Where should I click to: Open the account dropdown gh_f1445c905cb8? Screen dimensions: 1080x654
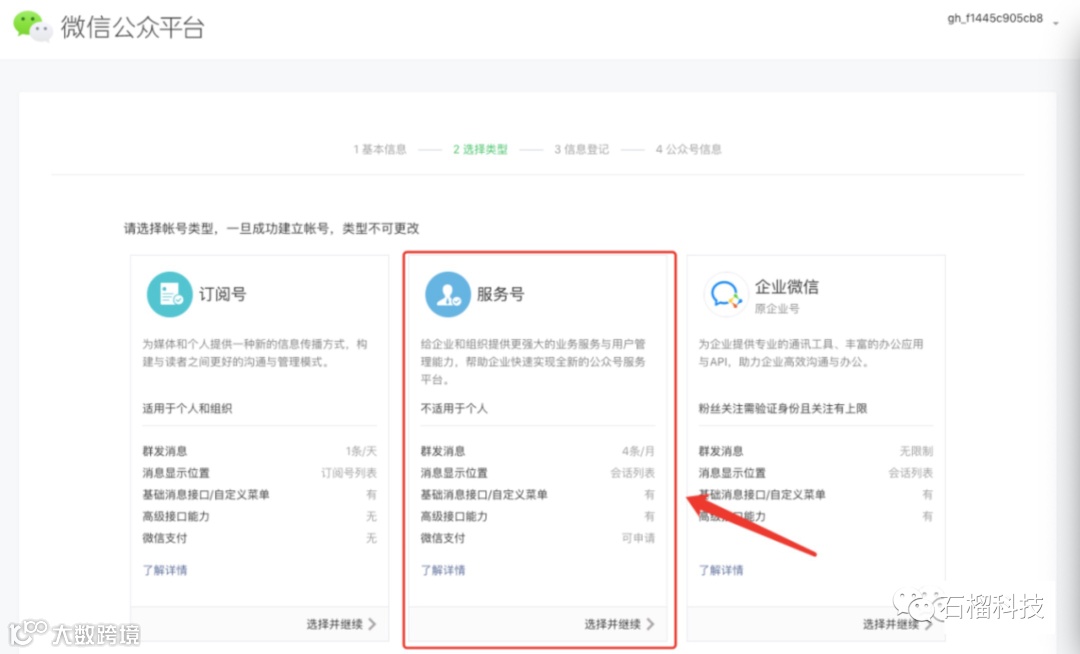tap(1003, 19)
